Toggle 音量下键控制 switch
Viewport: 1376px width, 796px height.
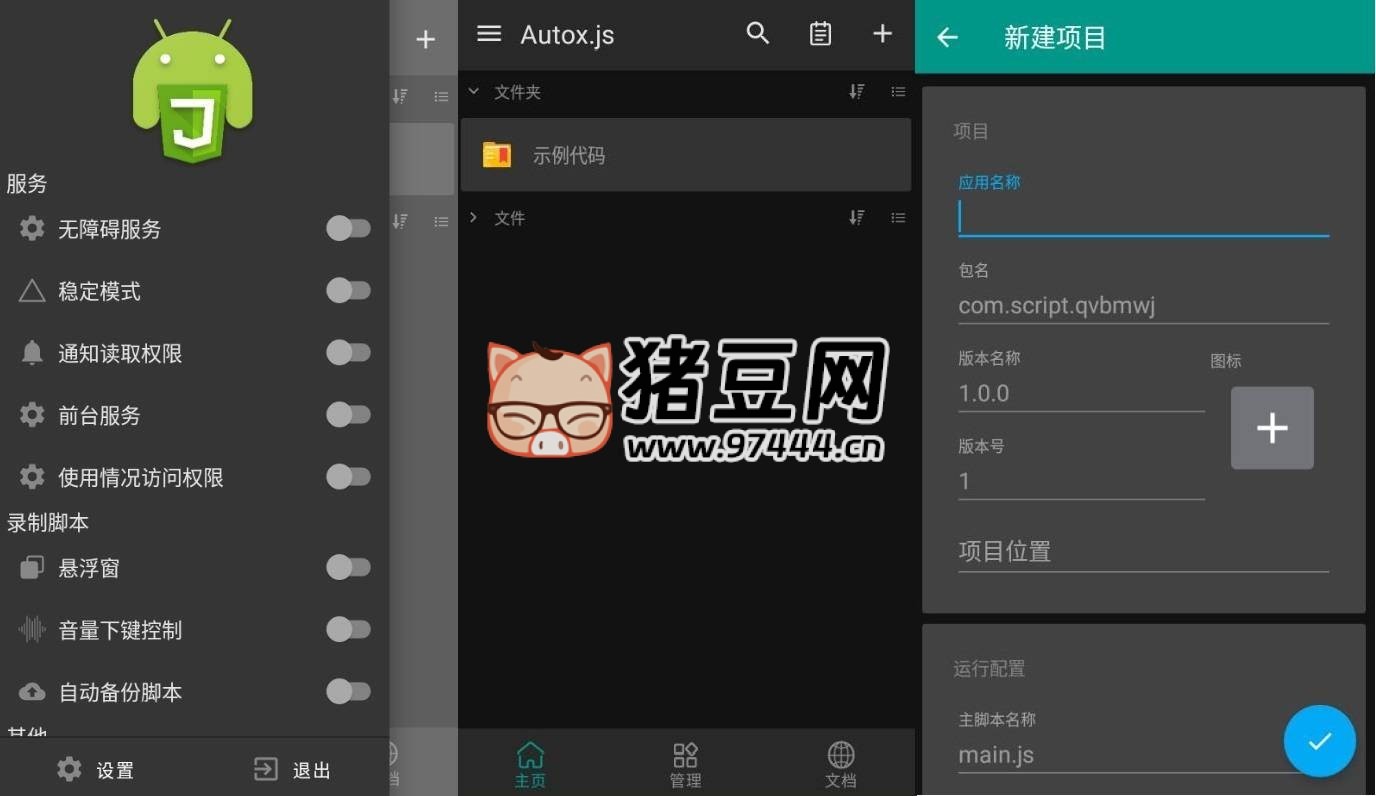pyautogui.click(x=348, y=630)
